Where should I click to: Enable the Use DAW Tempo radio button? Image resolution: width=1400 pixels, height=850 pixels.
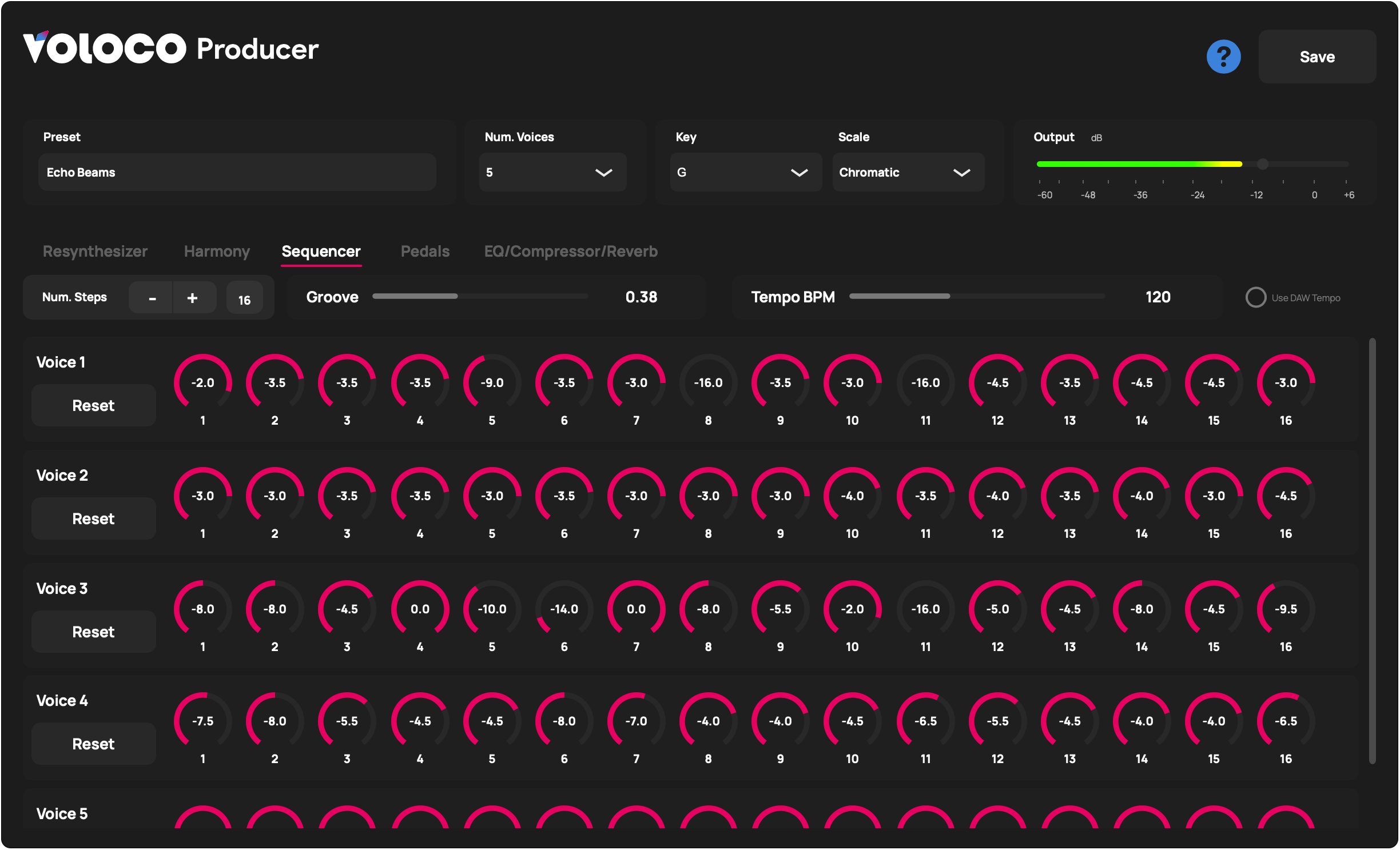1255,297
